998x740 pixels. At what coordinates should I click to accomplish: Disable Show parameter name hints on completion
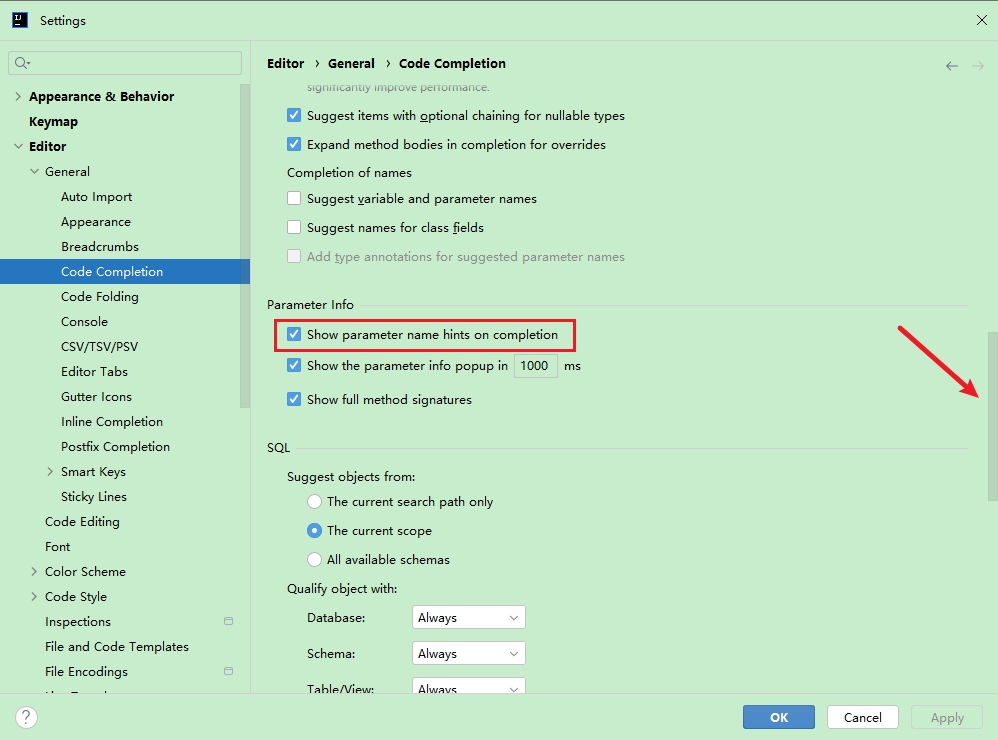[x=294, y=335]
